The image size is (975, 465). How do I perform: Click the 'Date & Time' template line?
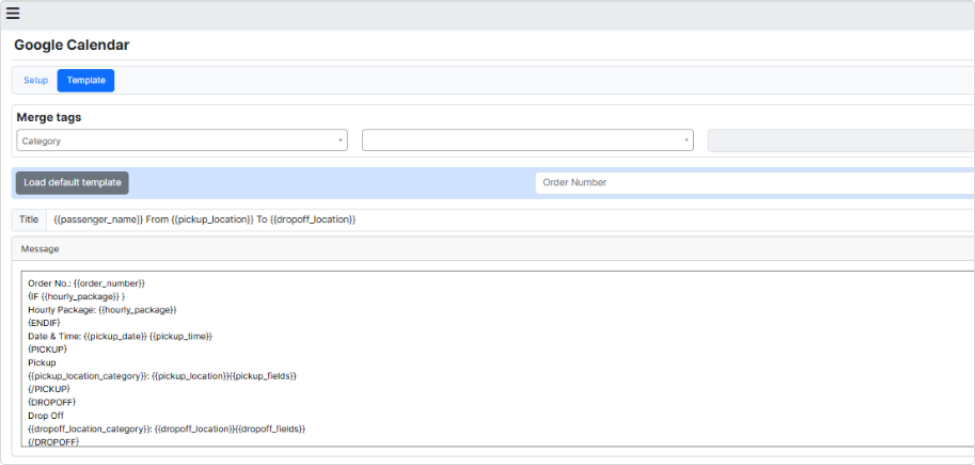pyautogui.click(x=120, y=336)
